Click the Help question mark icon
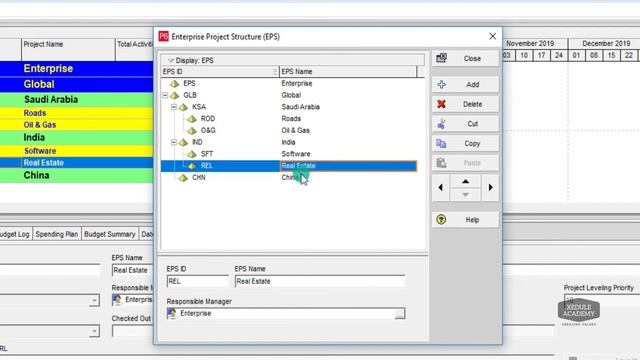This screenshot has width=640, height=360. 441,220
